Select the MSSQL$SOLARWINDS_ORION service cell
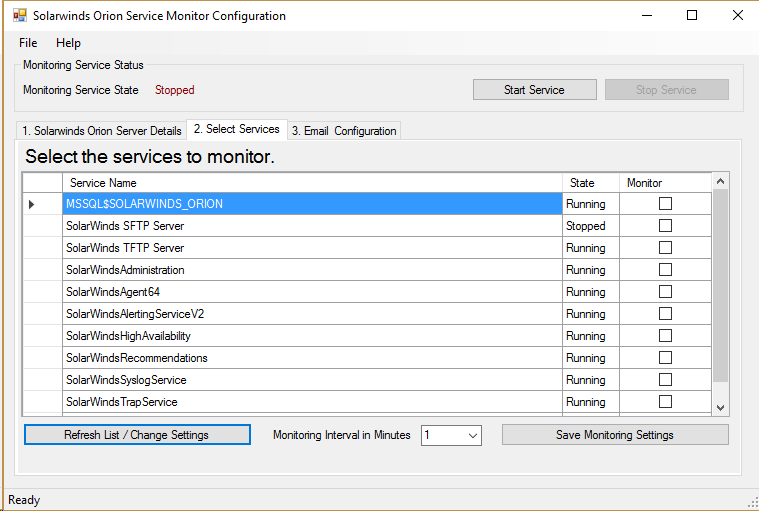This screenshot has height=511, width=759. point(312,204)
